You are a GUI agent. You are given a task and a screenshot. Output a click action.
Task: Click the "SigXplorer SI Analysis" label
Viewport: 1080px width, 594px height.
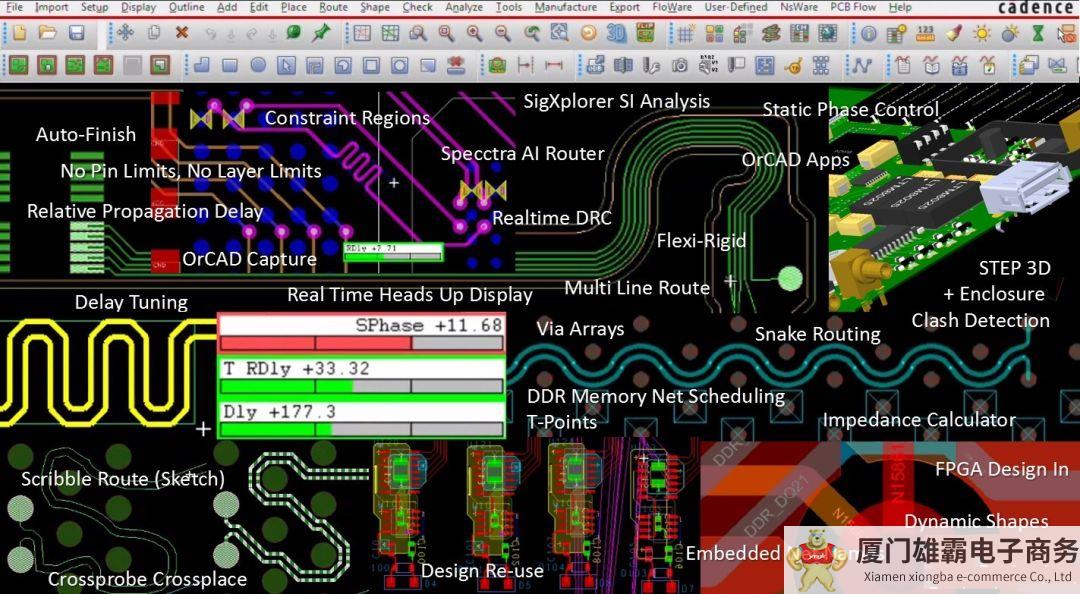(616, 101)
